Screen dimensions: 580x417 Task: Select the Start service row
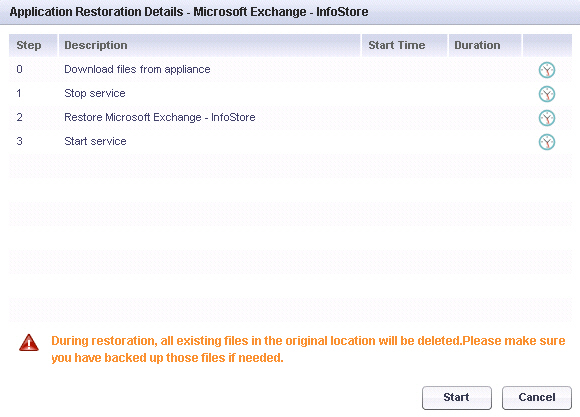click(290, 141)
